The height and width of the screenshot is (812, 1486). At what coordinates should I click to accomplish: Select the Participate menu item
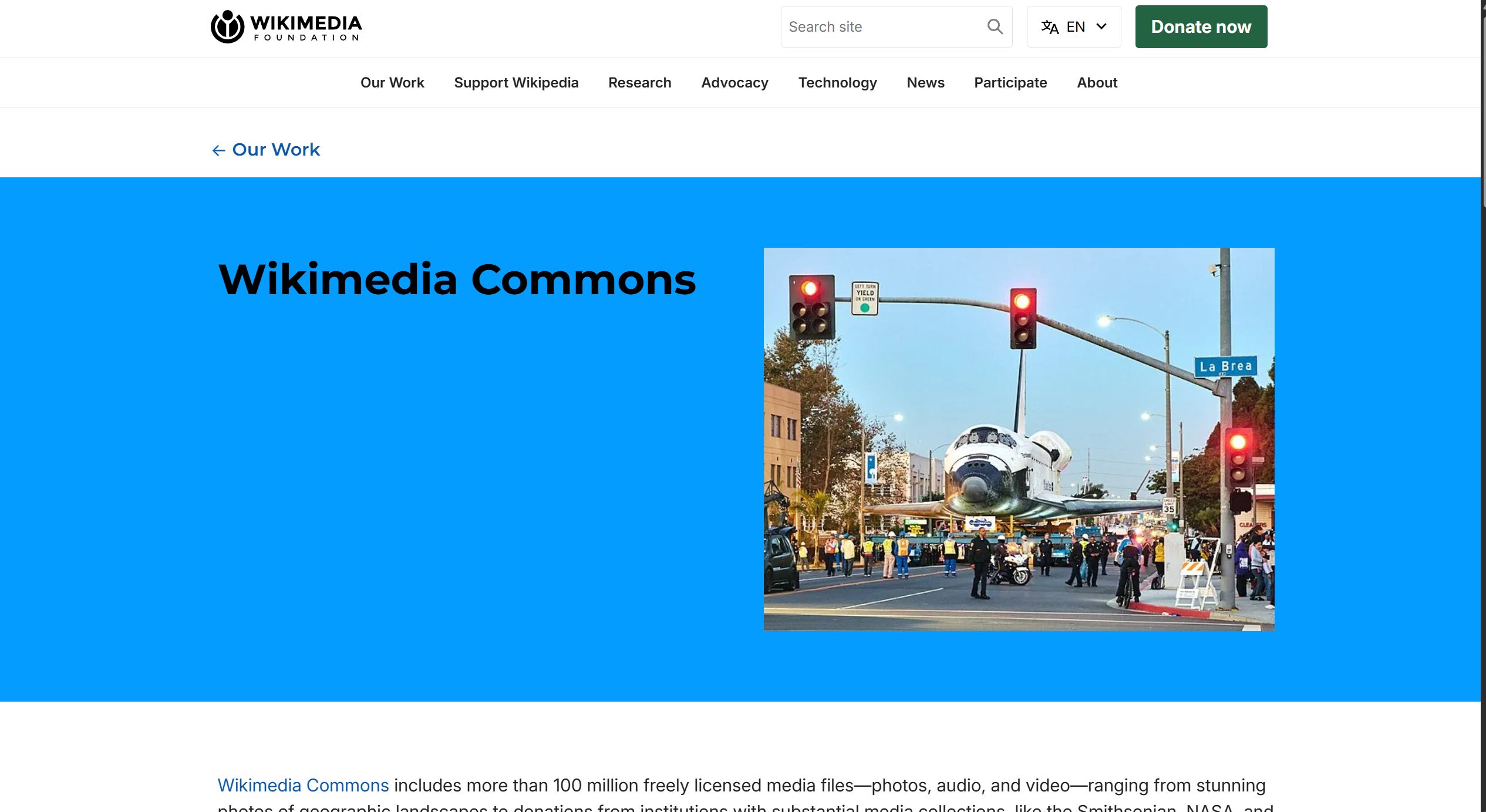pos(1010,83)
